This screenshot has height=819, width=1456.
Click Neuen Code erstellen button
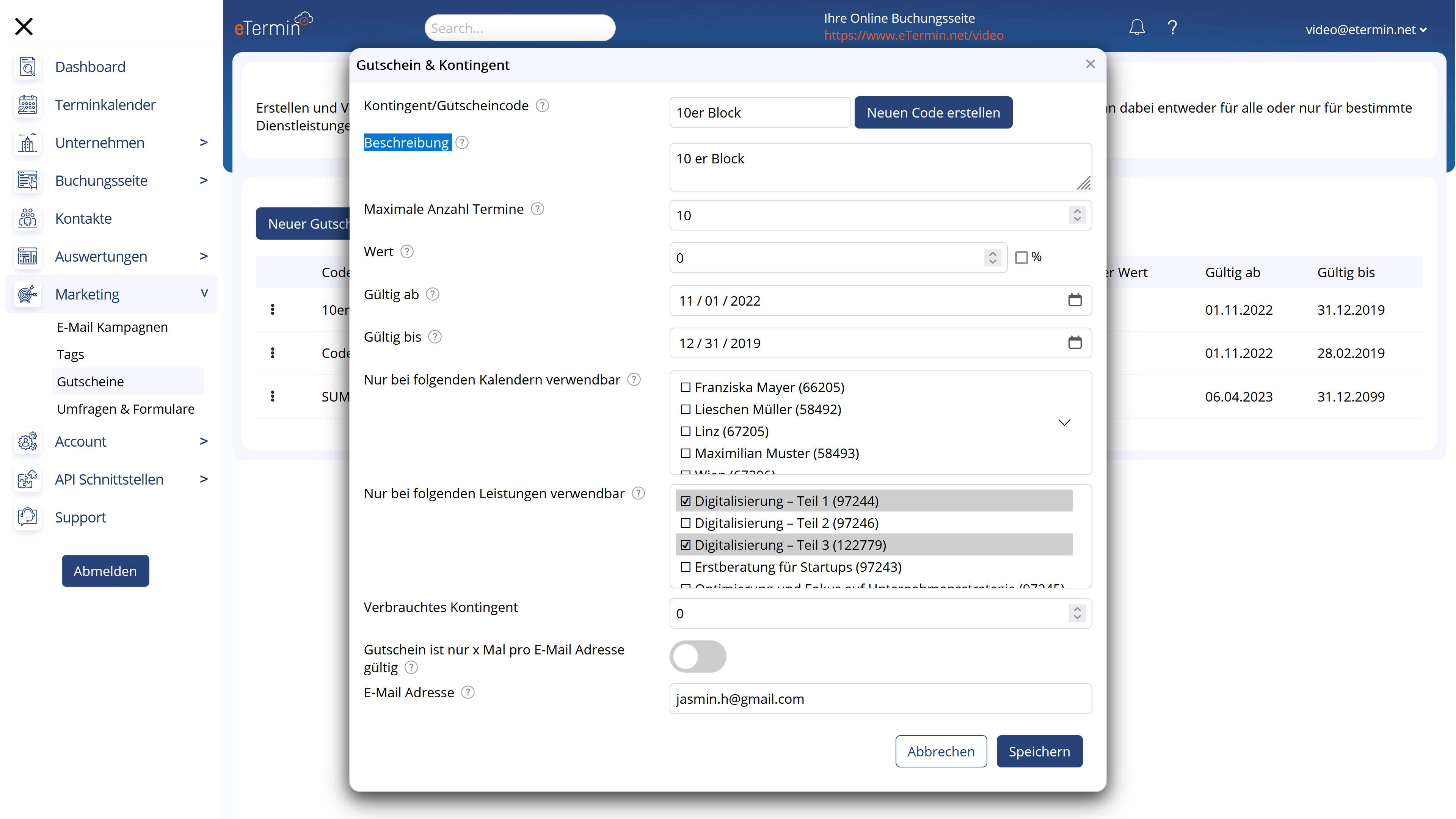tap(933, 113)
